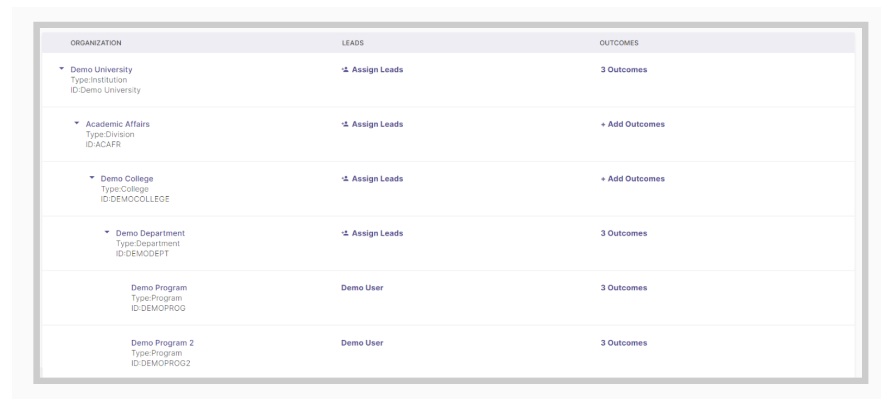Open the Demo University organization name
The width and height of the screenshot is (895, 405).
click(101, 70)
